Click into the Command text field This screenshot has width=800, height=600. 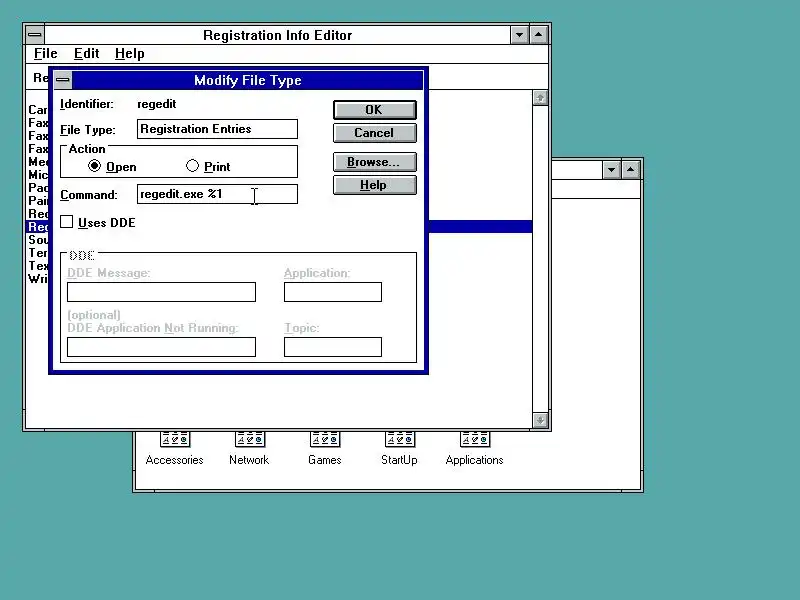click(x=217, y=194)
